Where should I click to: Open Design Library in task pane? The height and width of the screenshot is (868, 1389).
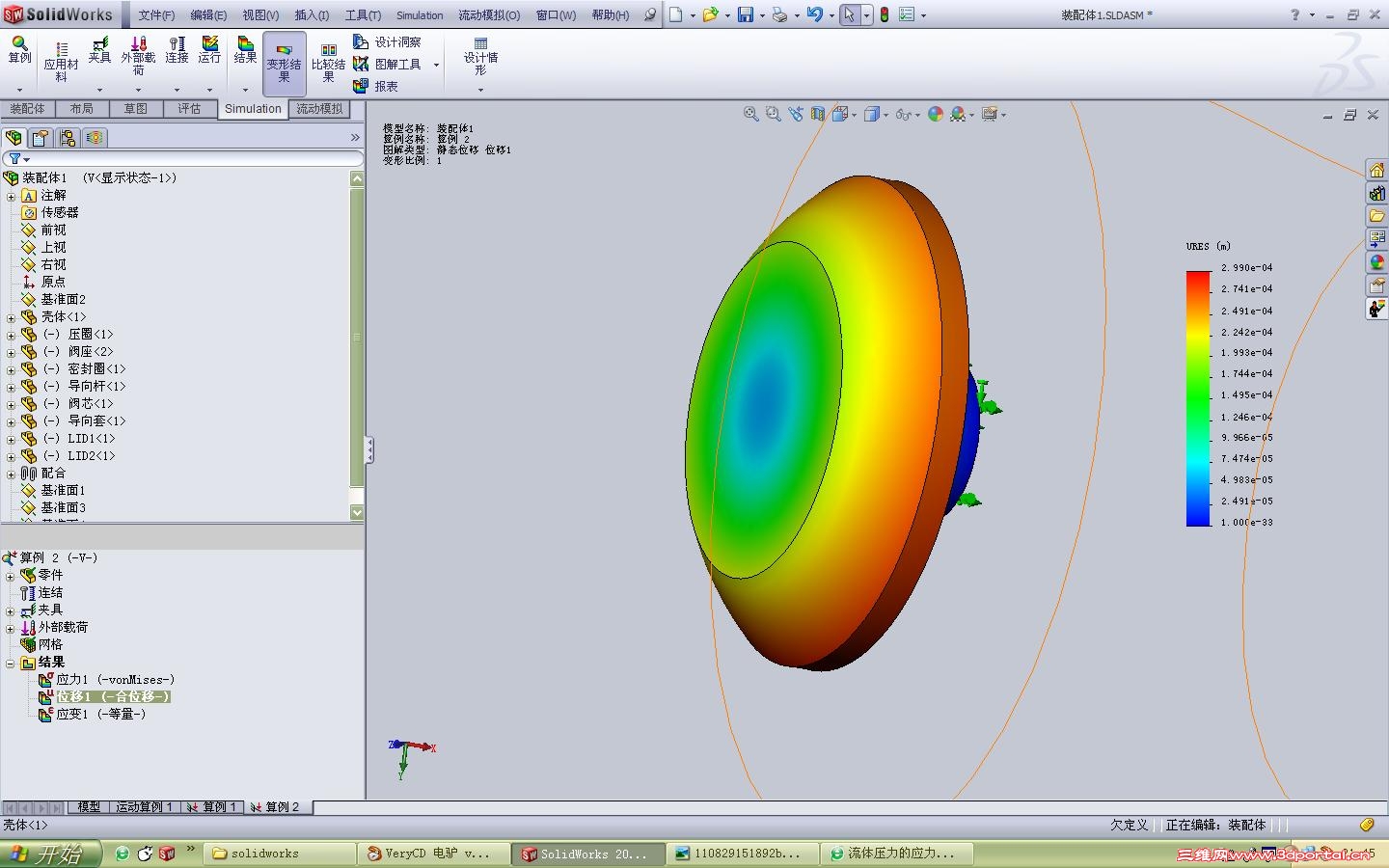pyautogui.click(x=1376, y=193)
